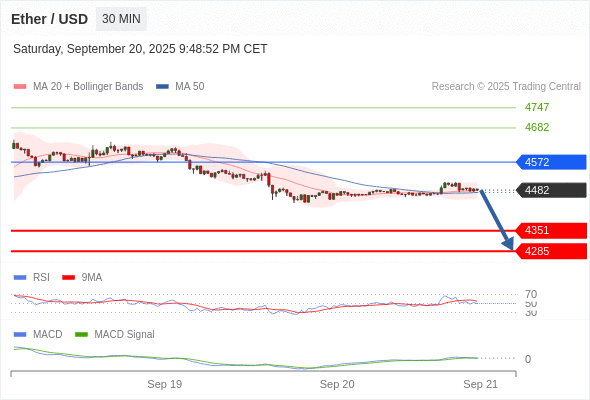Select the 4572 pivot price label
Image resolution: width=590 pixels, height=400 pixels.
tap(551, 162)
